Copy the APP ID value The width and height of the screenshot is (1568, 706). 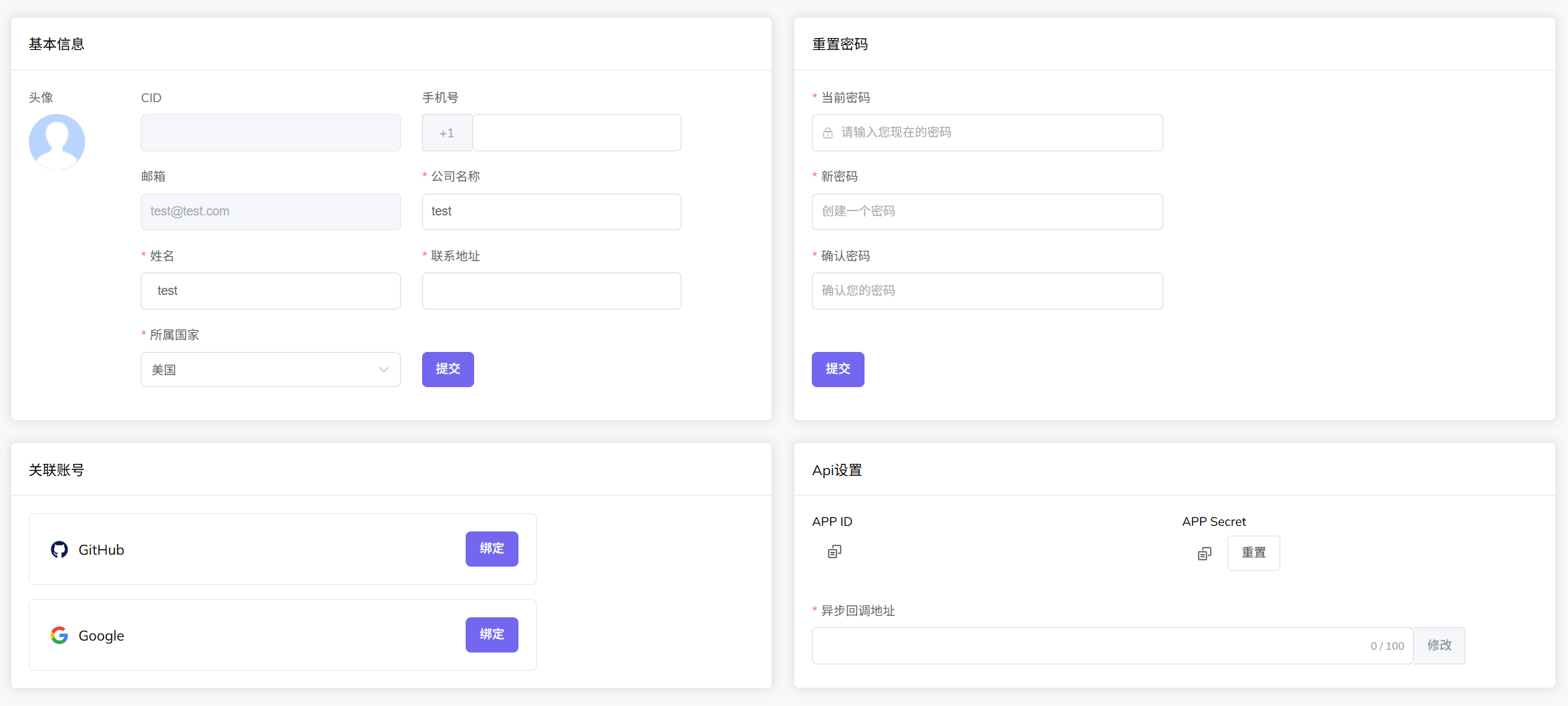(x=834, y=552)
